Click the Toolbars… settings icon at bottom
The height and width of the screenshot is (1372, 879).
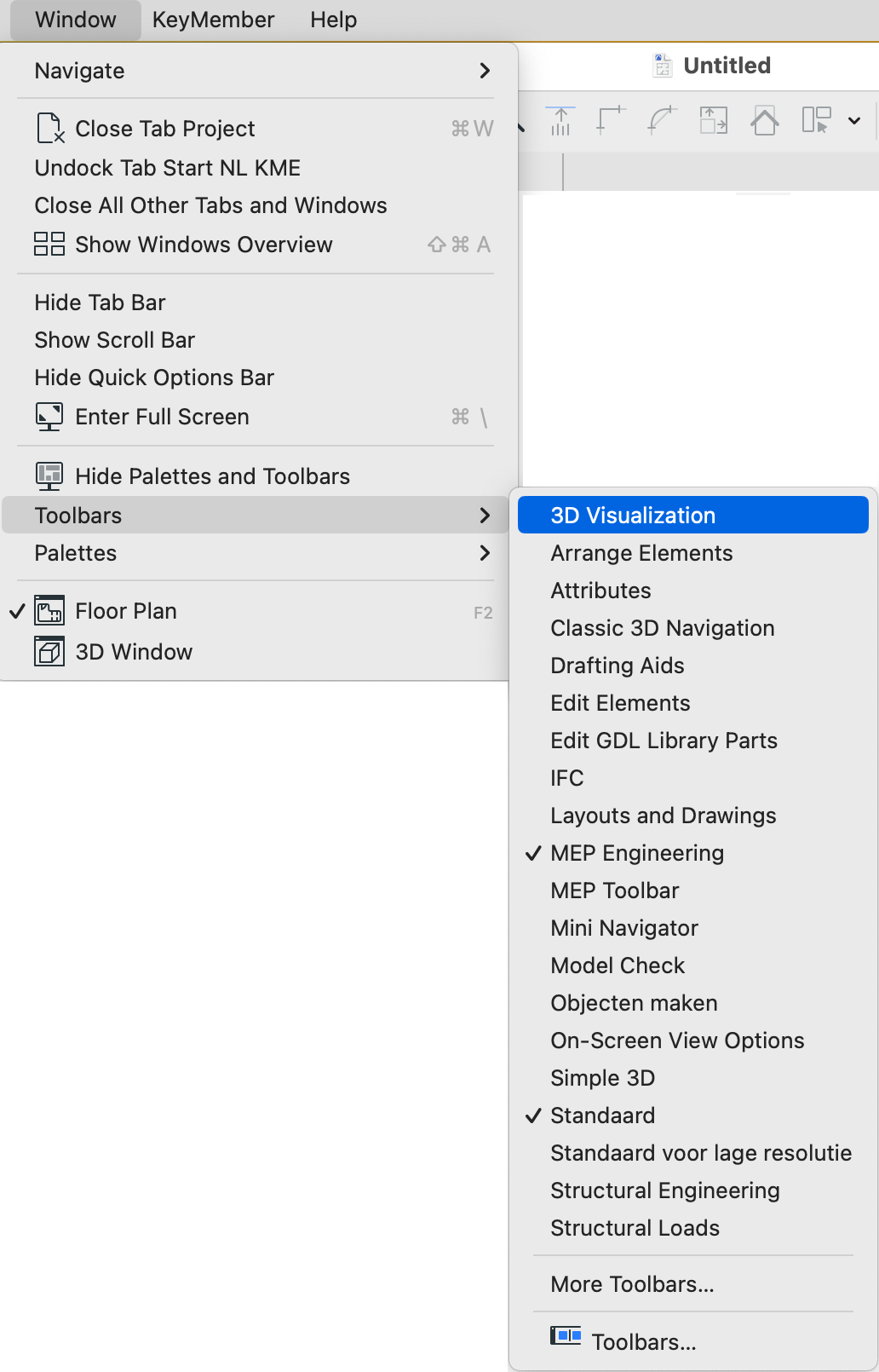(566, 1335)
